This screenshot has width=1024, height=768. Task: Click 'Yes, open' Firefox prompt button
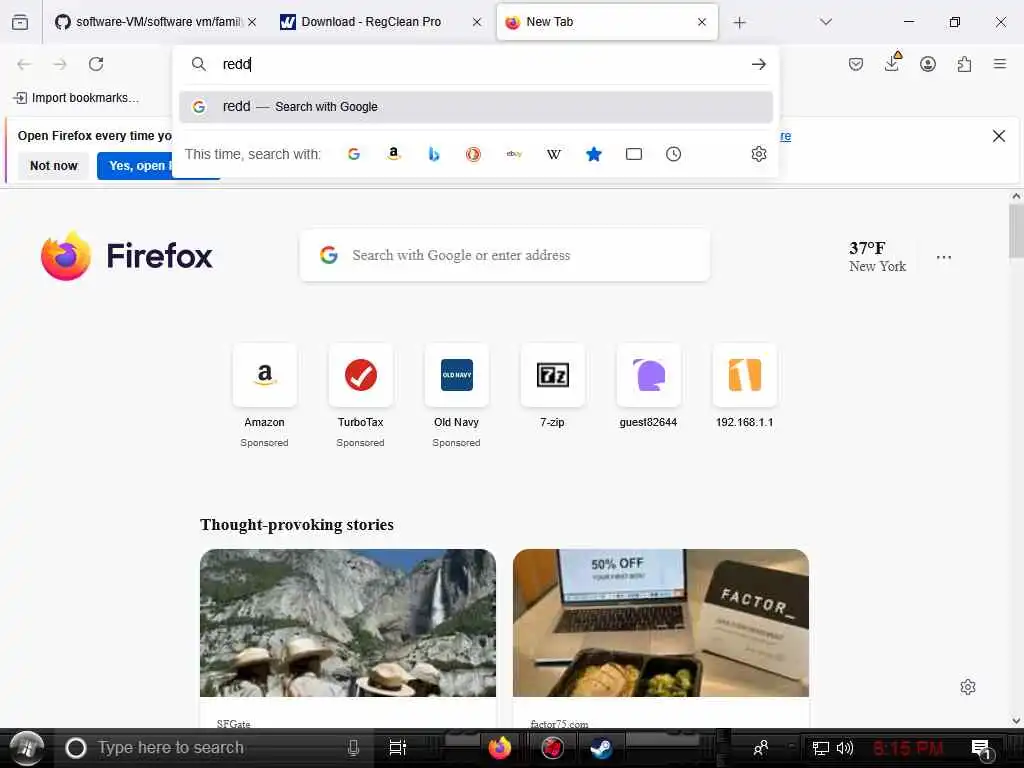click(x=135, y=166)
